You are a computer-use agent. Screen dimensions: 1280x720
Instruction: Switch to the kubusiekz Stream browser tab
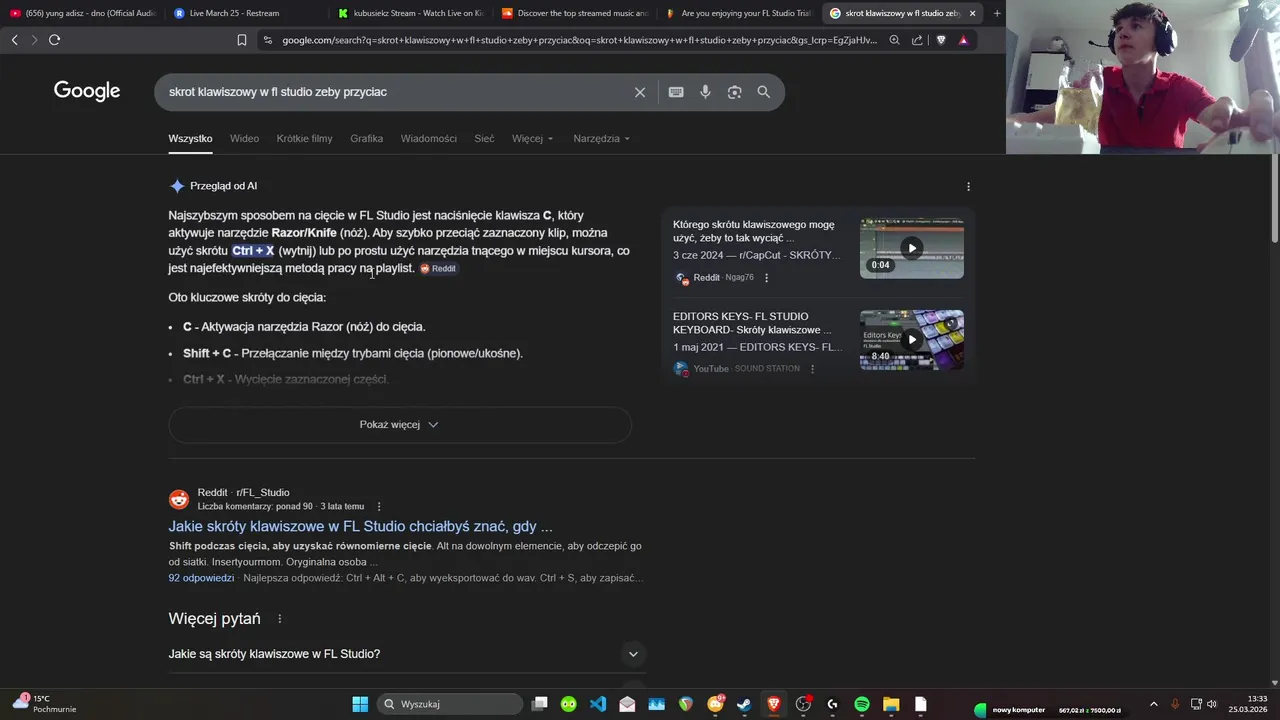coord(409,13)
